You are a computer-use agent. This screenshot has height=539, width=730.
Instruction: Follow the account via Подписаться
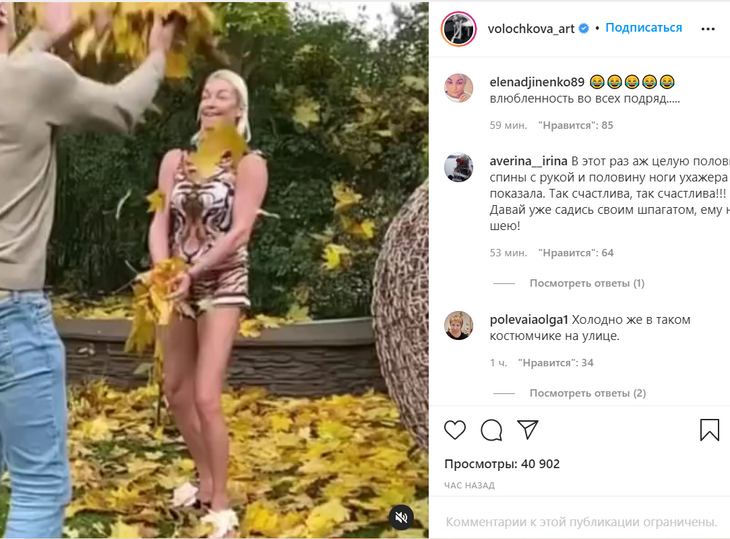[x=643, y=28]
